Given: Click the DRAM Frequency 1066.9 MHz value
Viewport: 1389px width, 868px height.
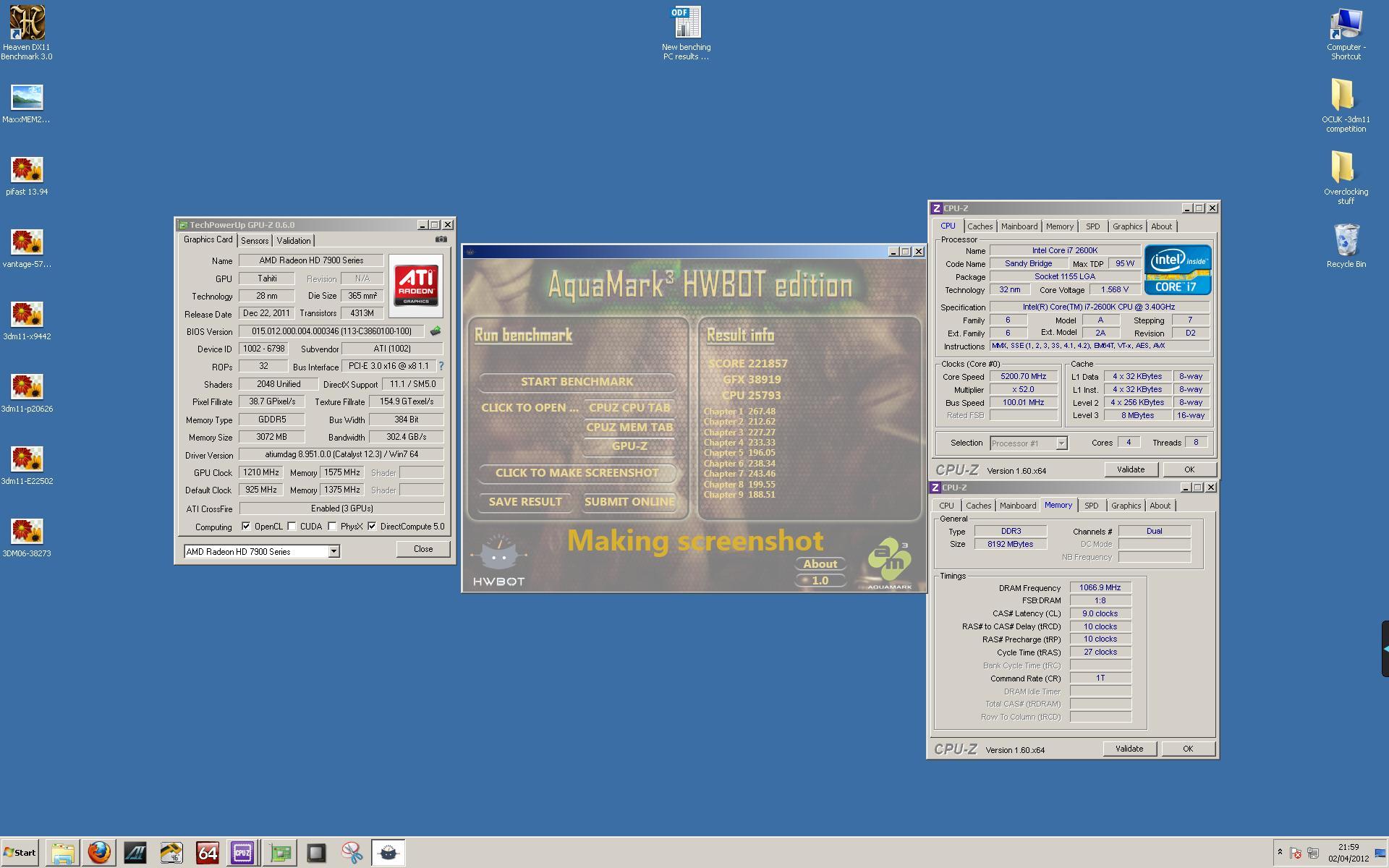Looking at the screenshot, I should coord(1100,588).
